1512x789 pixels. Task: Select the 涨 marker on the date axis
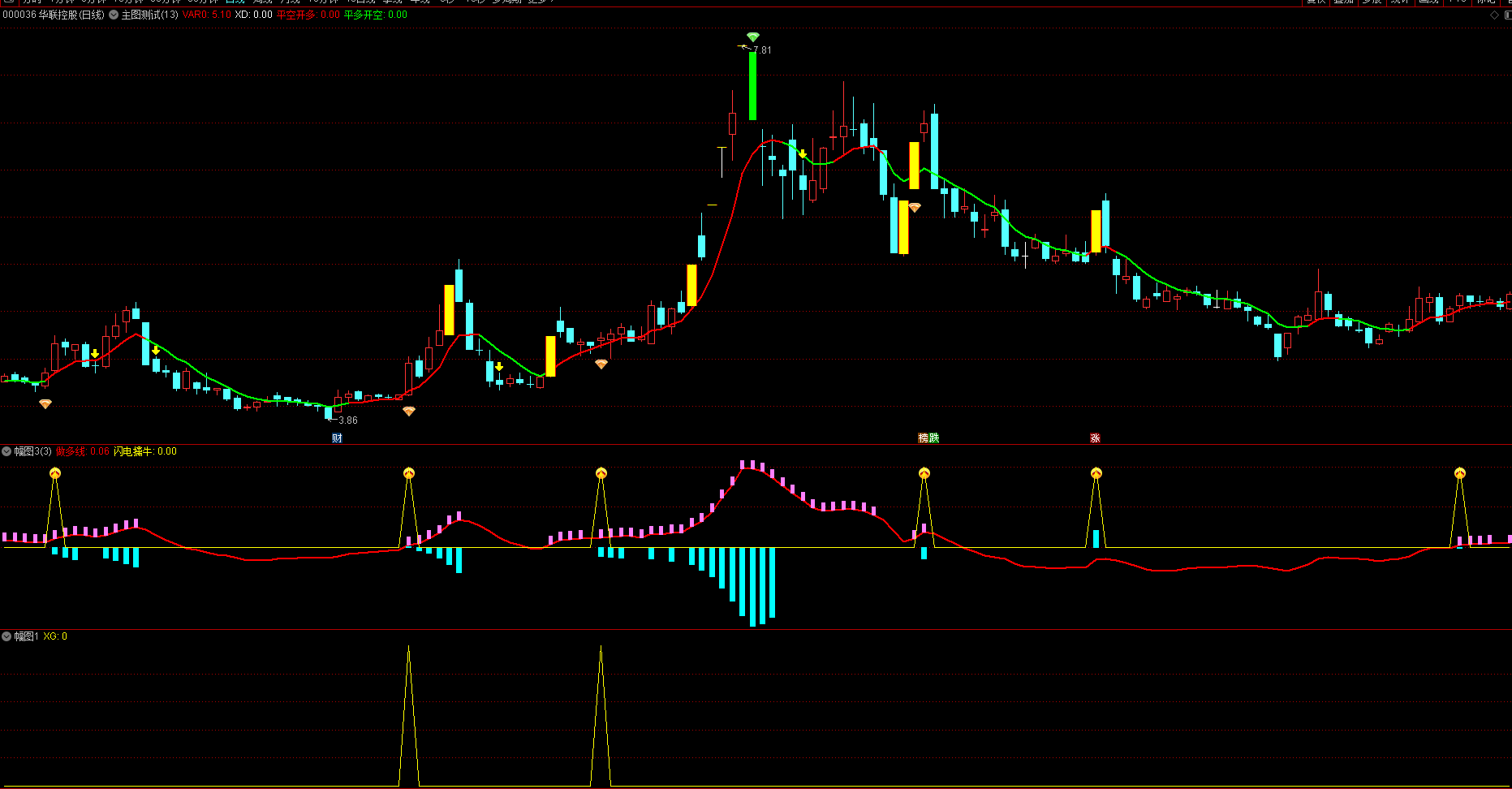(1095, 438)
